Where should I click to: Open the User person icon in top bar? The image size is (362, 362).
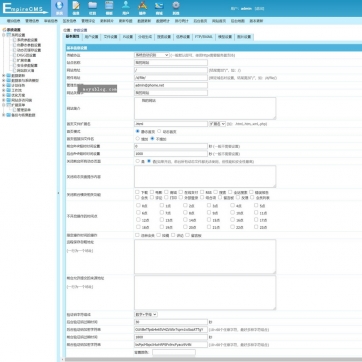click(126, 8)
